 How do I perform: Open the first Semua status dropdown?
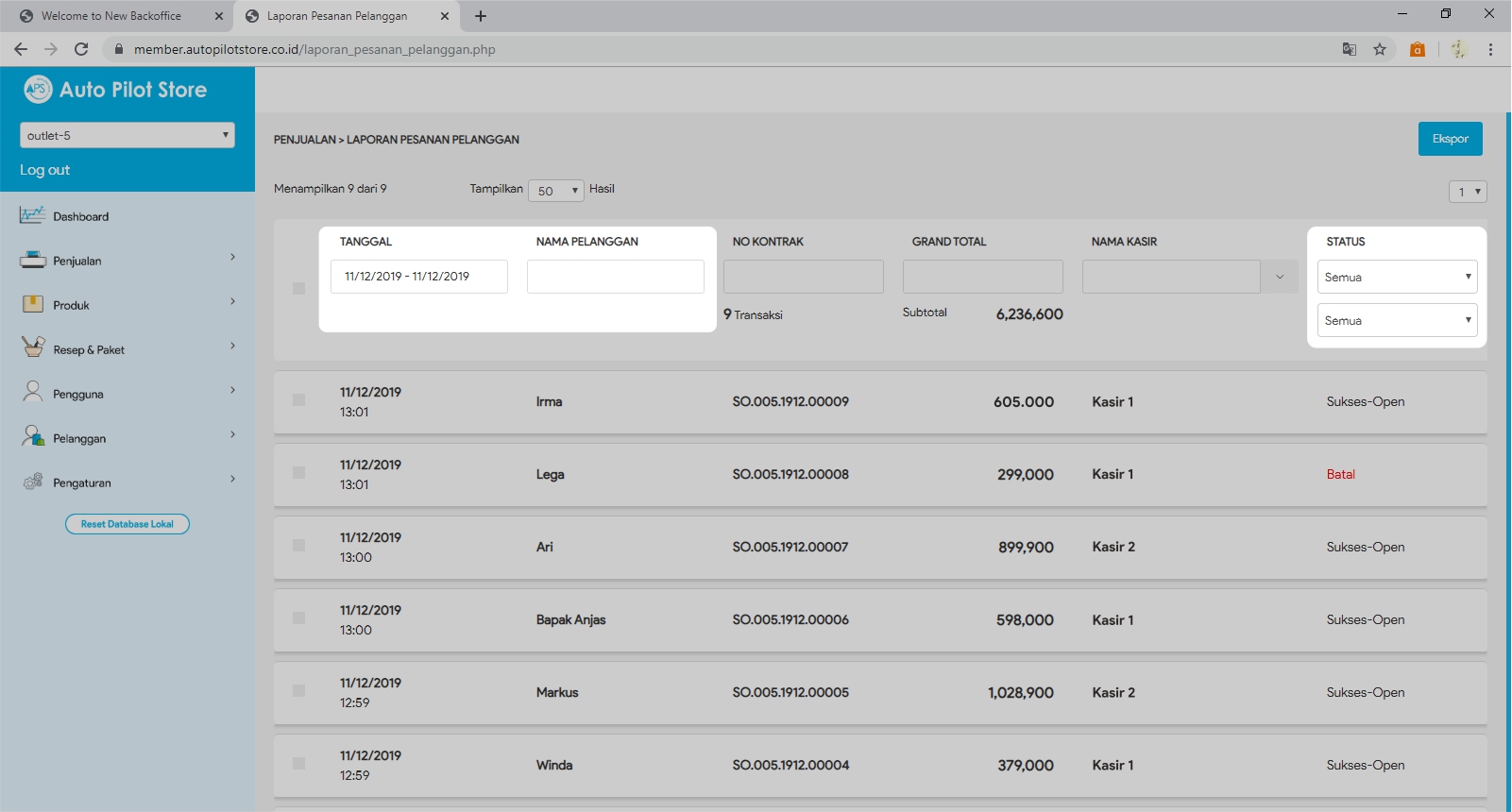point(1396,277)
